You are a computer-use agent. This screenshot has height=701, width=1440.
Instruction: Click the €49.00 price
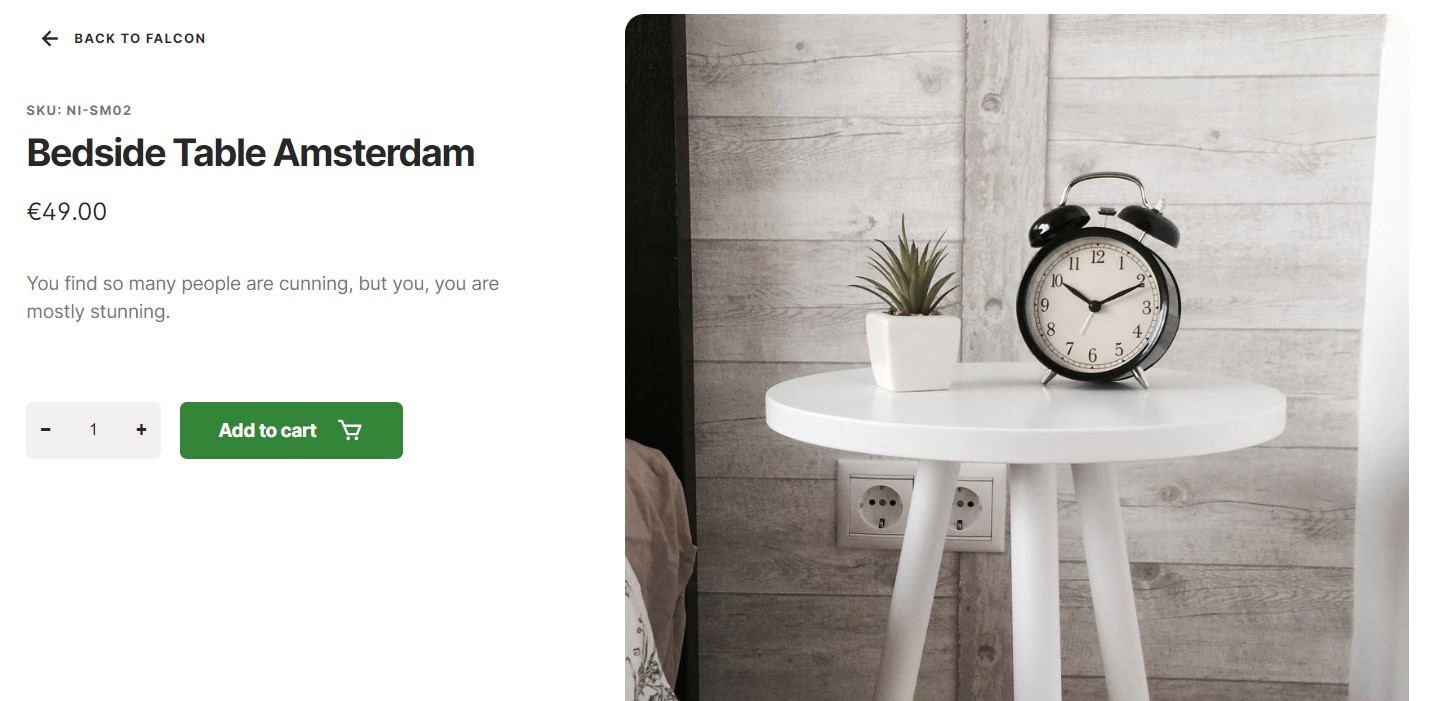tap(67, 212)
